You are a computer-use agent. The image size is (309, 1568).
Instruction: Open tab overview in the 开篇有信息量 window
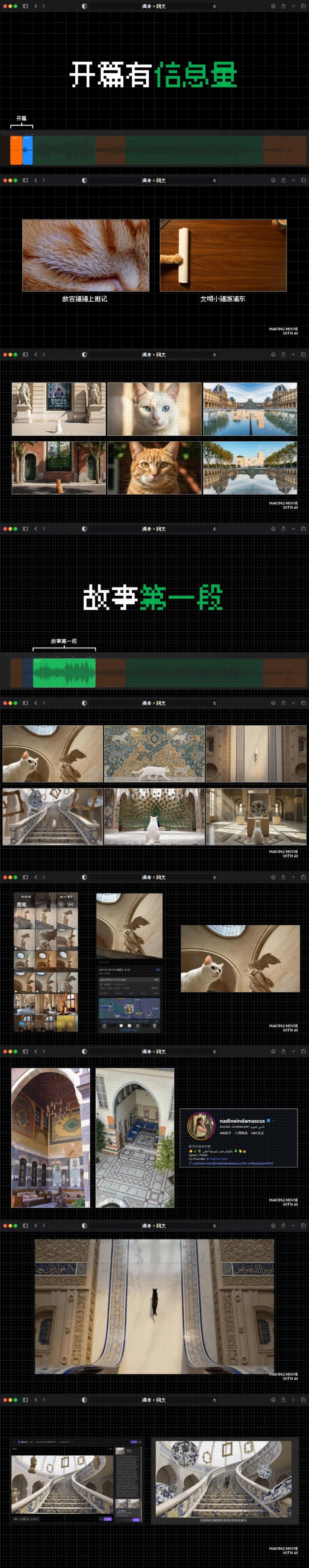304,6
